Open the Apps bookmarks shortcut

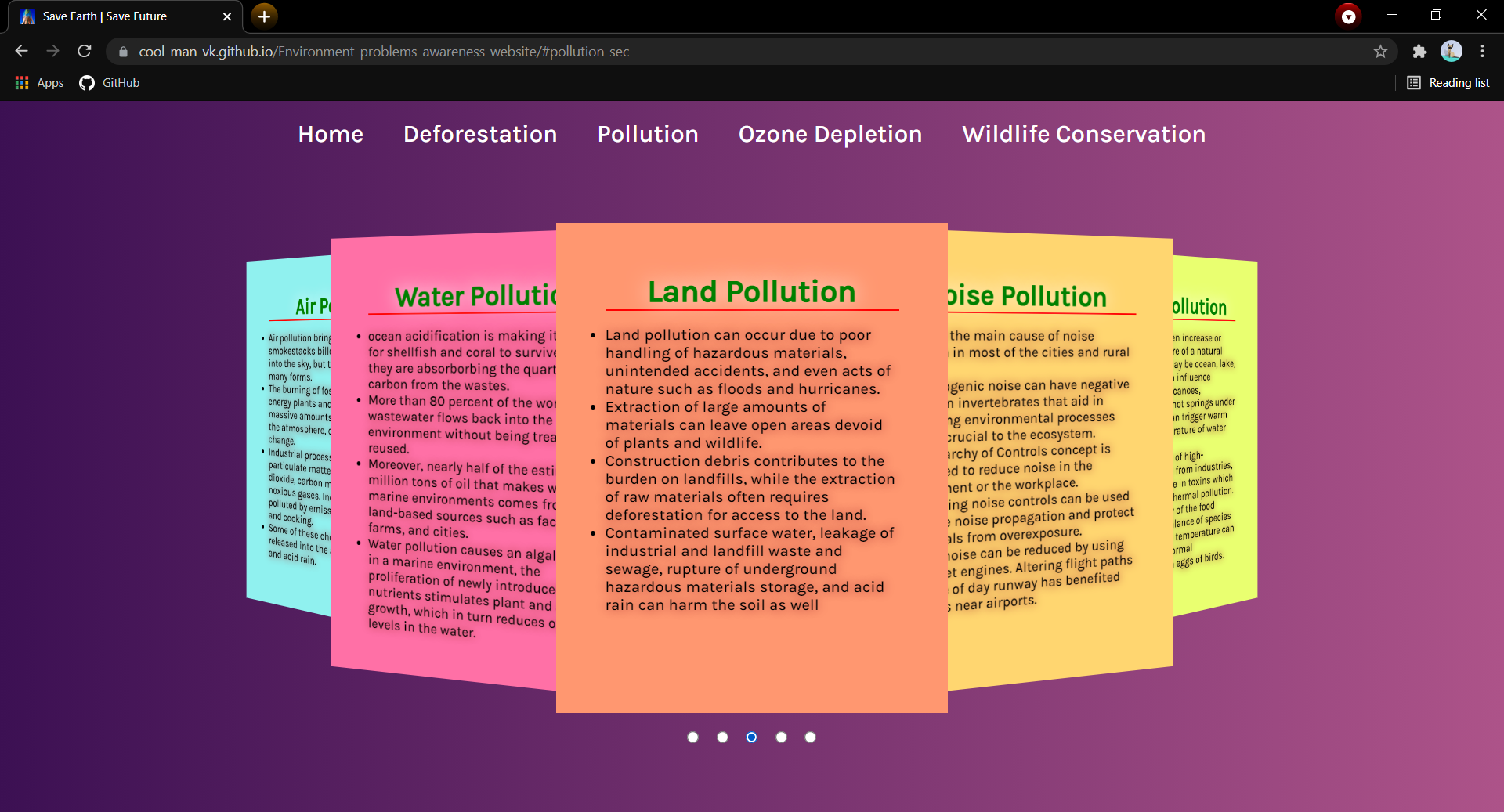click(x=39, y=83)
